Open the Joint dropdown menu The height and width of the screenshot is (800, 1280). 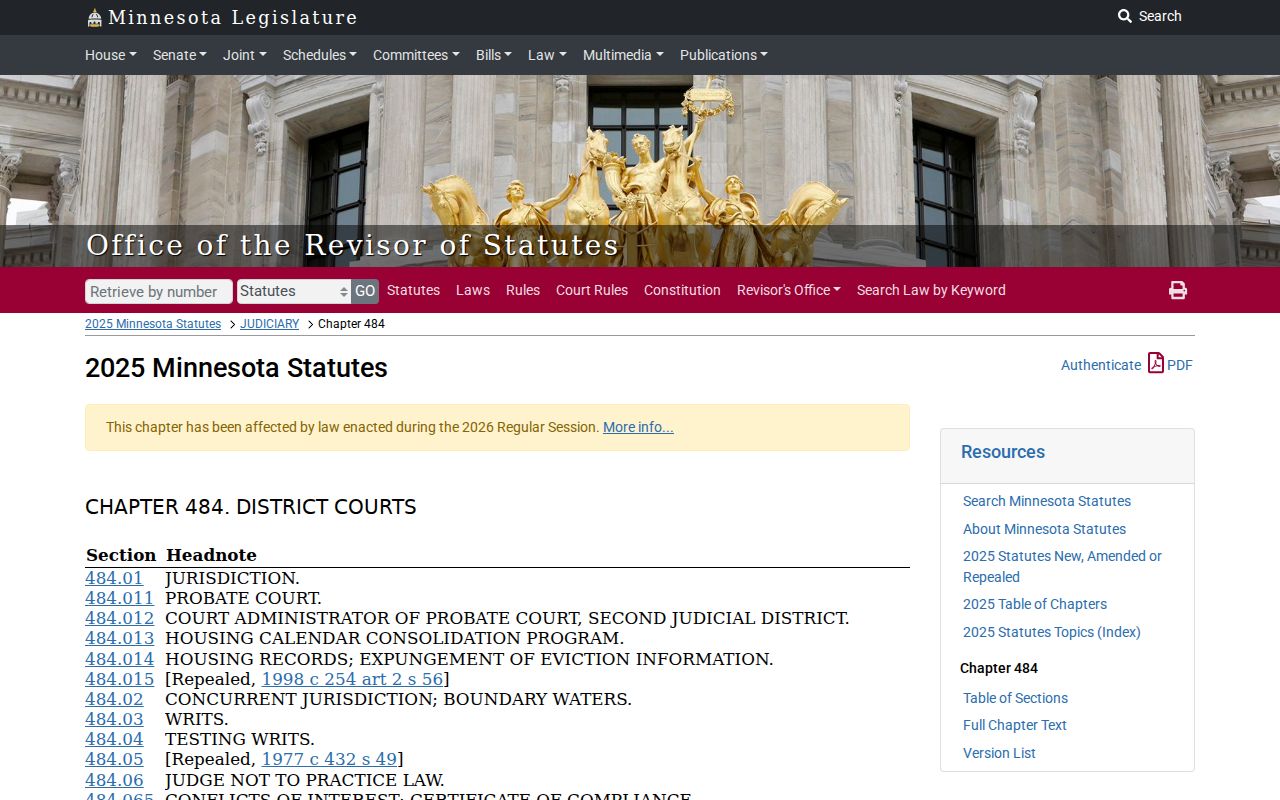(245, 55)
